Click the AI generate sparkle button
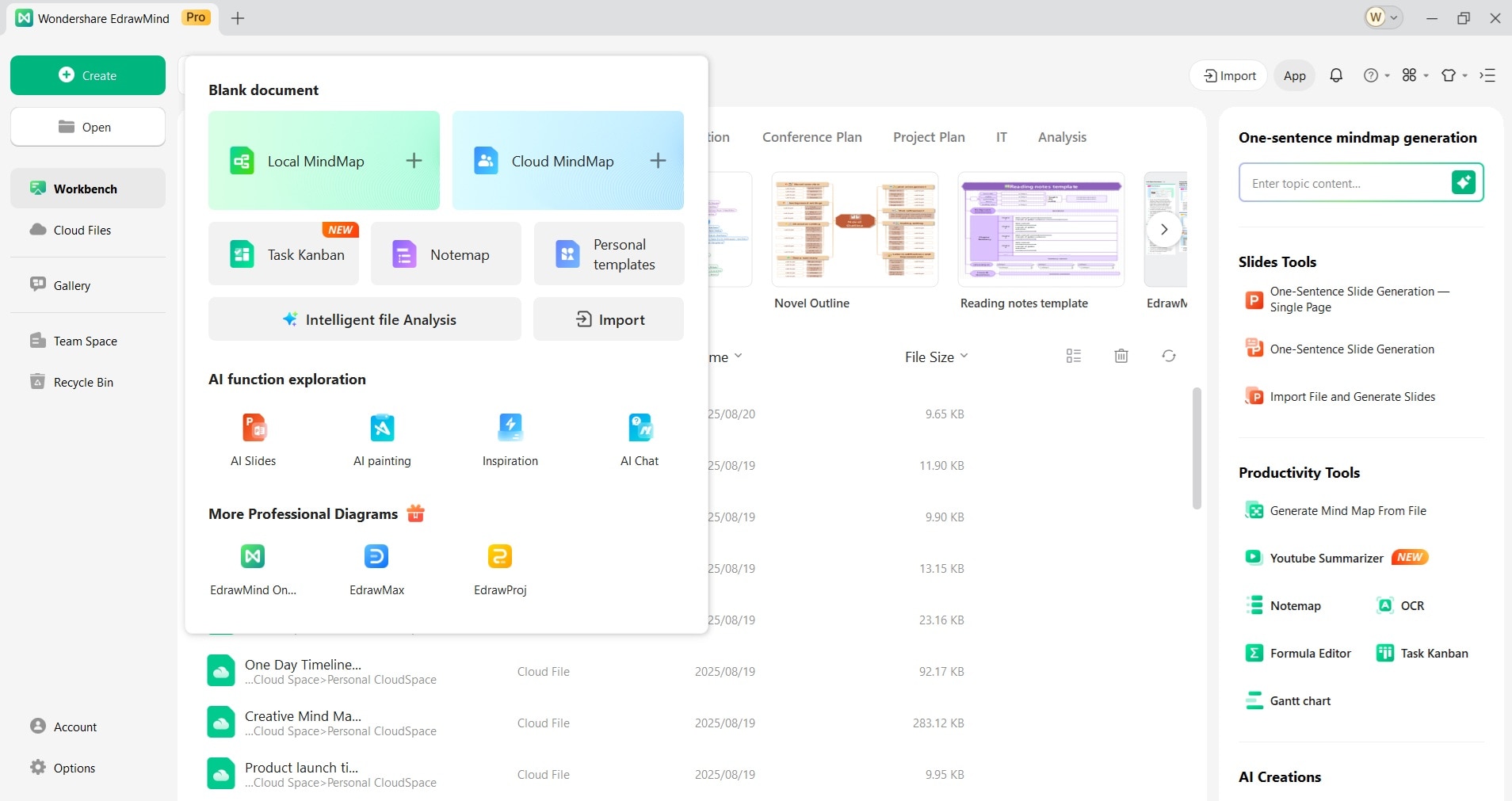The width and height of the screenshot is (1512, 801). (1464, 182)
